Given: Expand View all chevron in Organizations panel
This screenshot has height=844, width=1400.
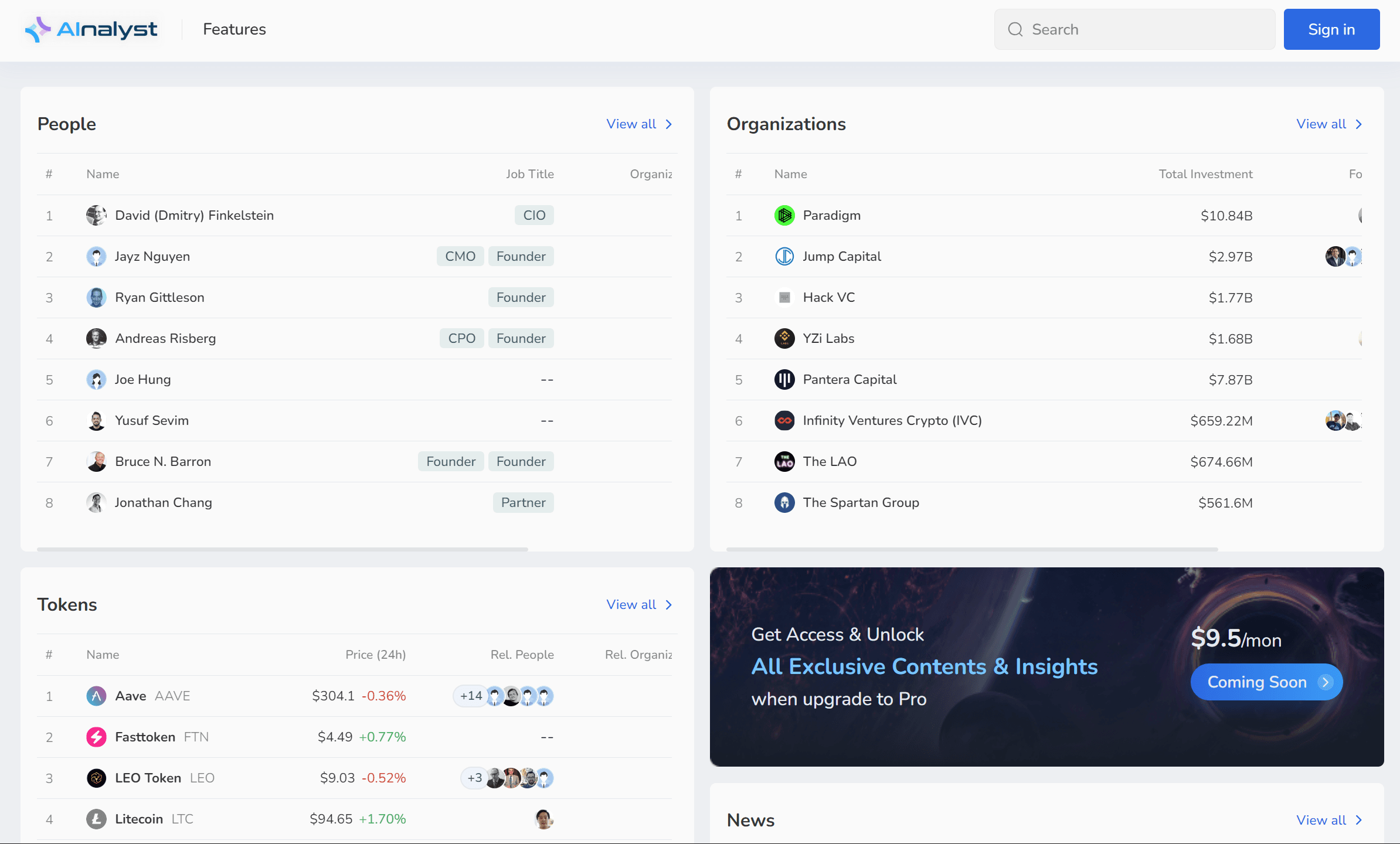Looking at the screenshot, I should pyautogui.click(x=1358, y=124).
